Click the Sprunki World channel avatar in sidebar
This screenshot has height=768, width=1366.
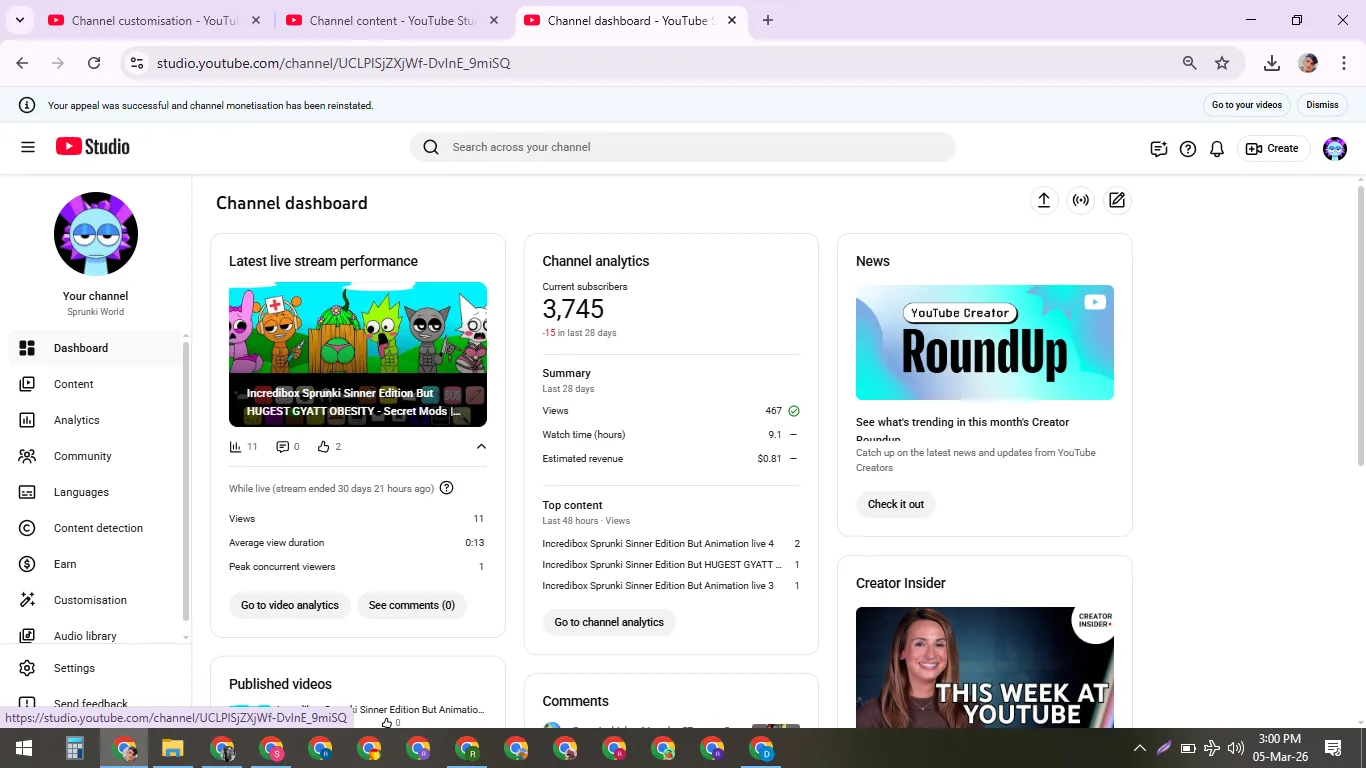(x=96, y=234)
